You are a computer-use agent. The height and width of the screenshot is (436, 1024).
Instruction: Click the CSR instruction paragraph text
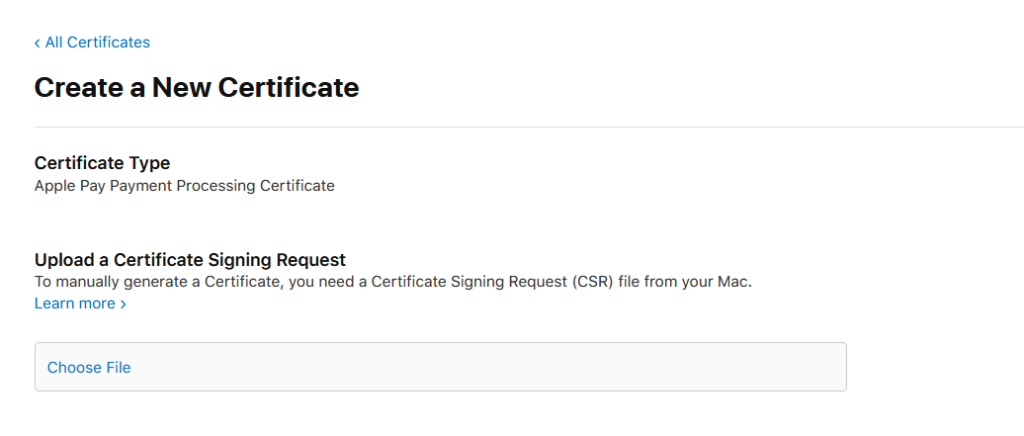[392, 282]
